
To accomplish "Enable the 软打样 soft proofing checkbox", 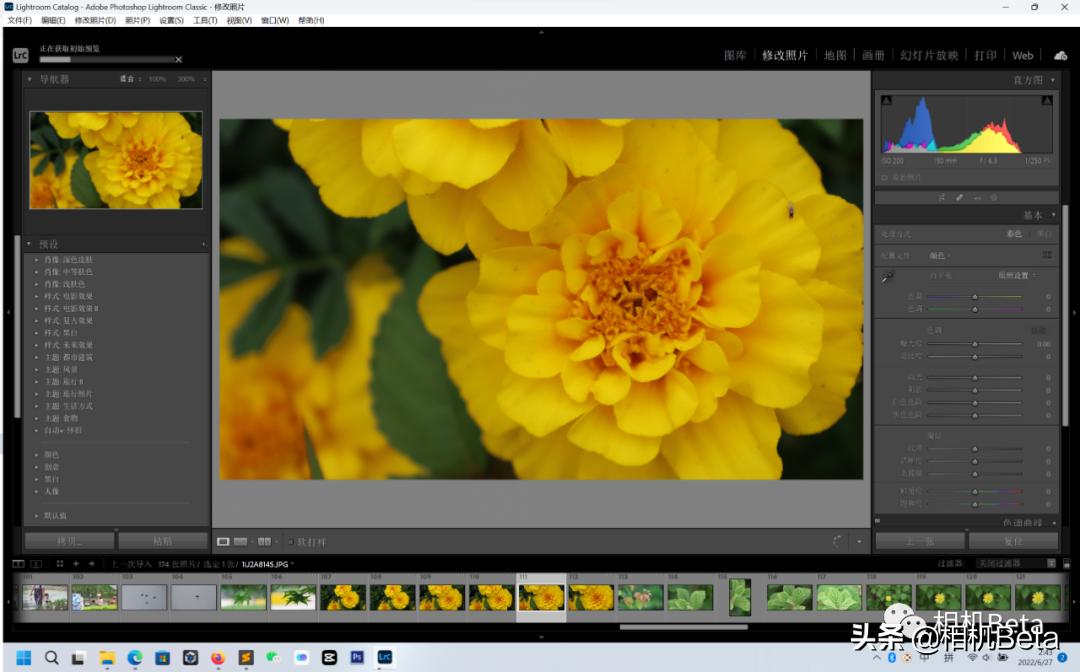I will pos(290,542).
